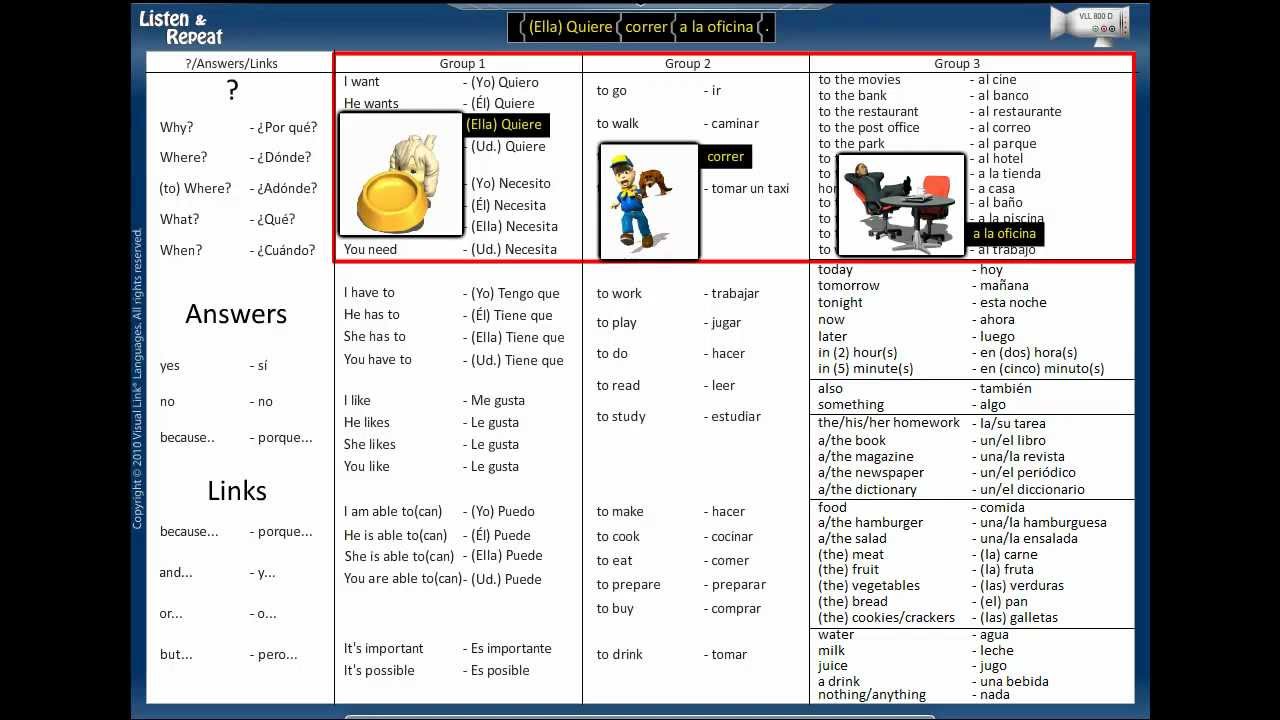Click the verb ir in Group 2

point(716,91)
